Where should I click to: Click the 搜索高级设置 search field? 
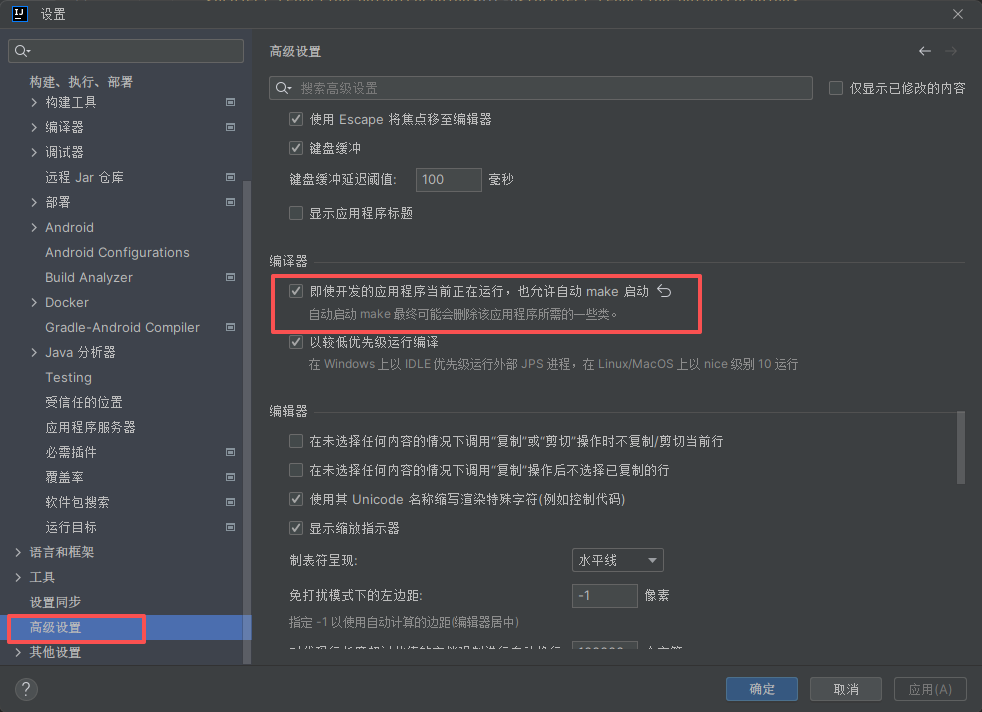(550, 88)
